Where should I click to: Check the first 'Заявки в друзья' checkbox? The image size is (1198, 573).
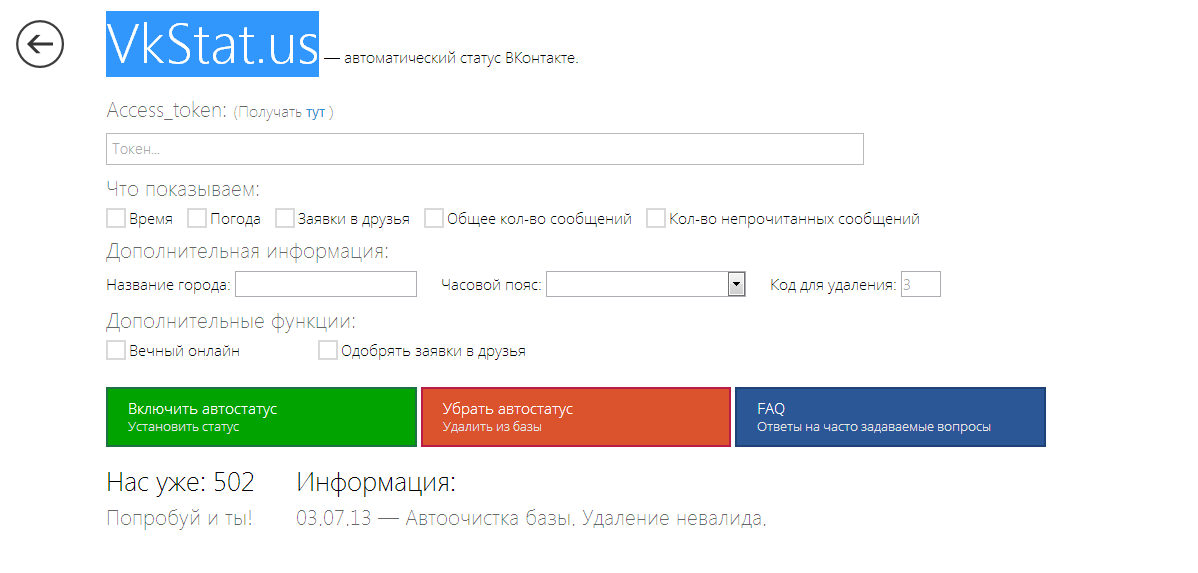click(x=285, y=218)
